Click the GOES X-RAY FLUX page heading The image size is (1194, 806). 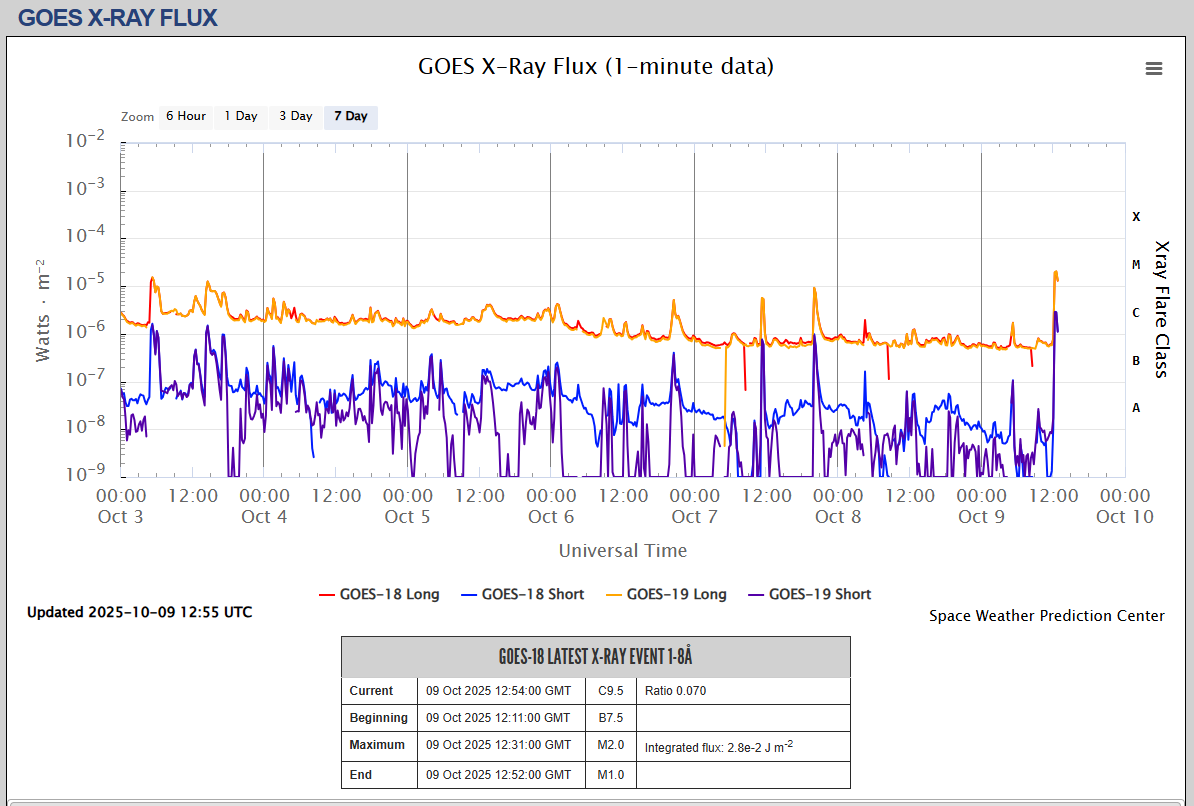click(118, 17)
